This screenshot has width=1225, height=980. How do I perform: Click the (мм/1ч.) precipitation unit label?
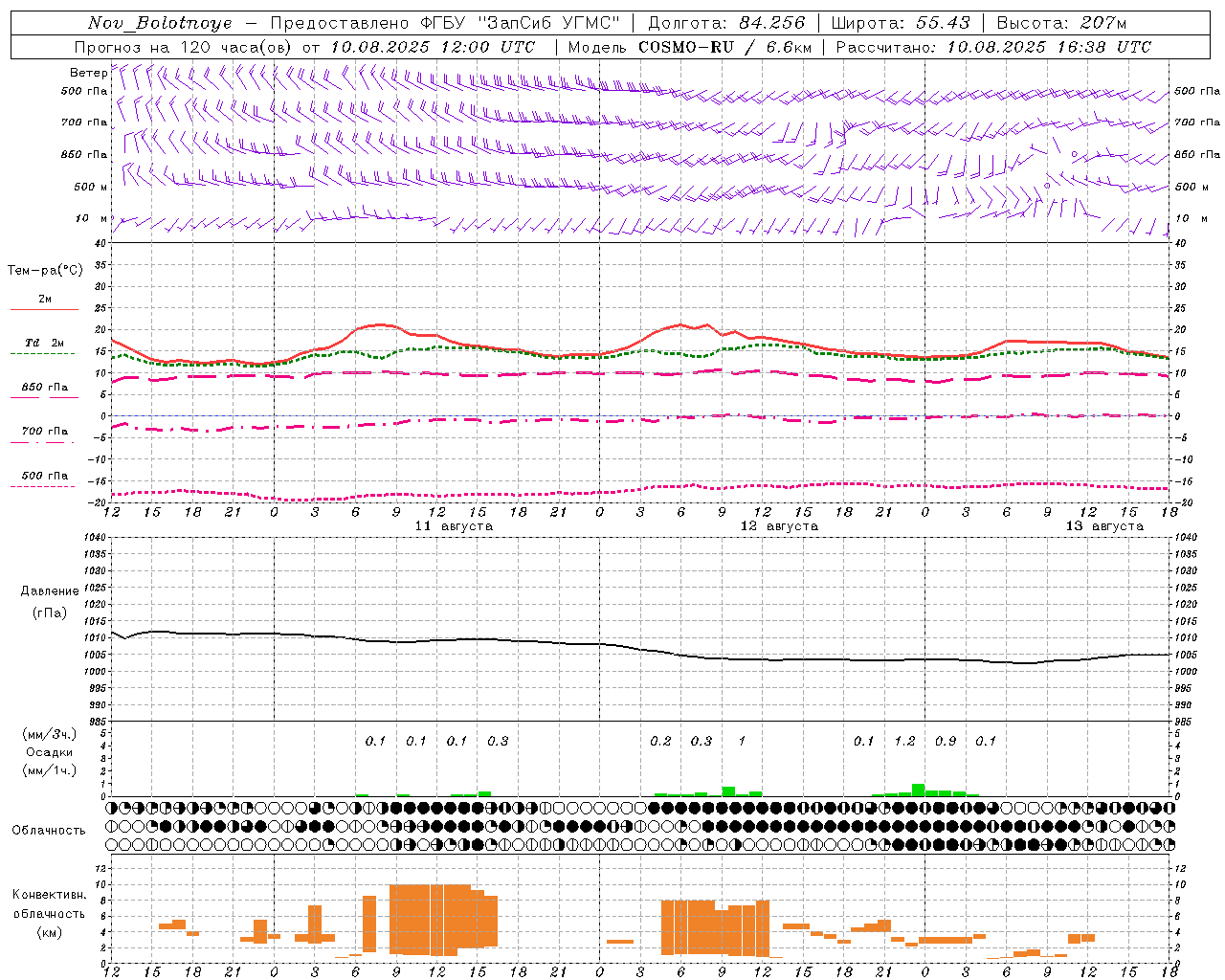tap(51, 770)
